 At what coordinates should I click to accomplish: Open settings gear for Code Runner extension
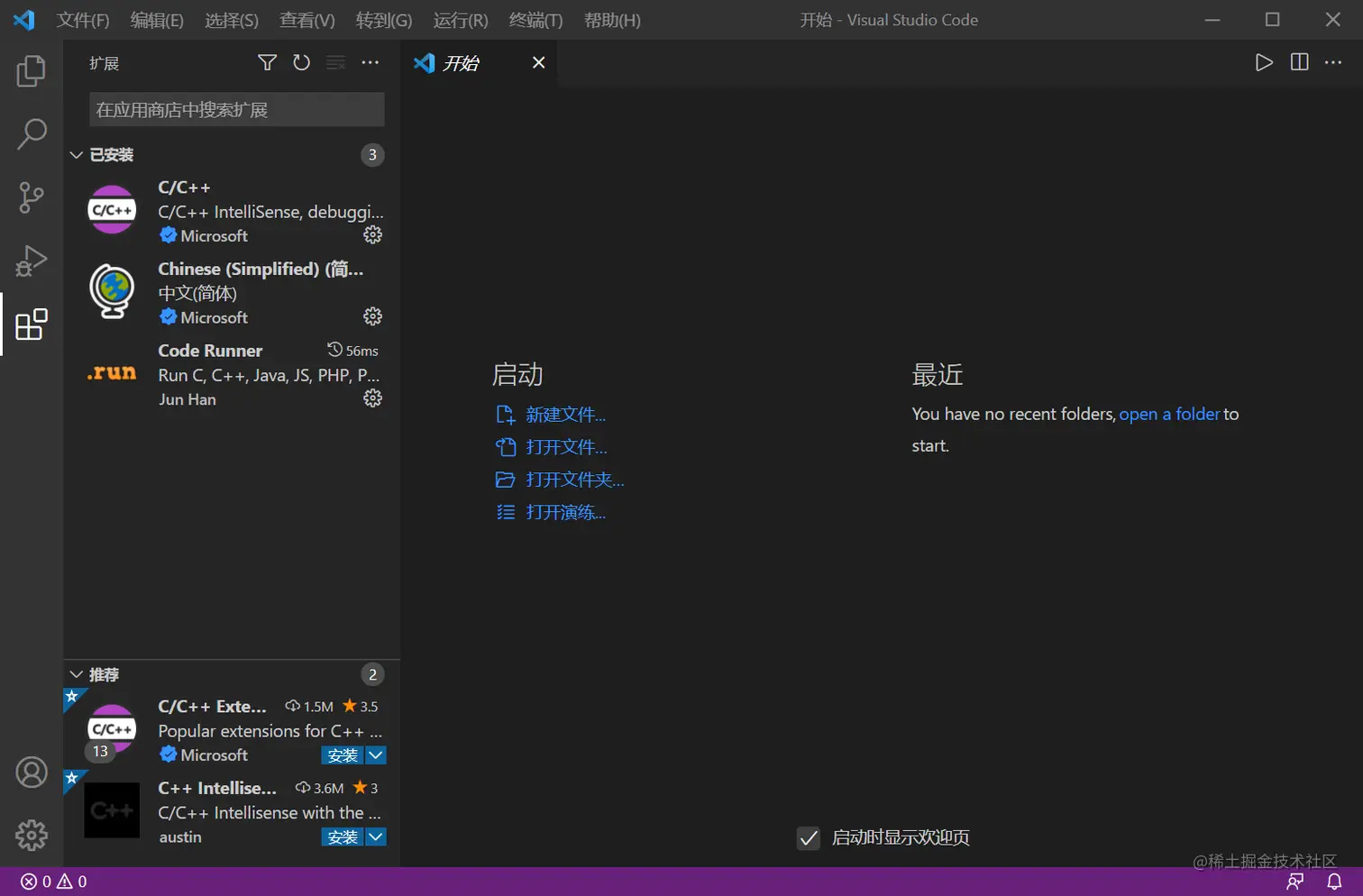tap(372, 398)
